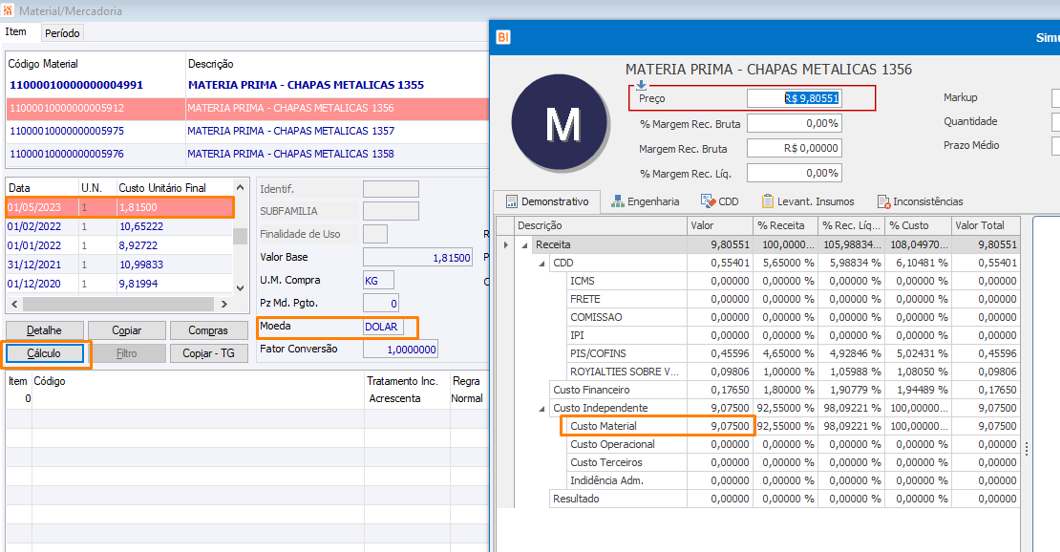The height and width of the screenshot is (552, 1060).
Task: Click the Engenharia tab icon
Action: tap(617, 201)
